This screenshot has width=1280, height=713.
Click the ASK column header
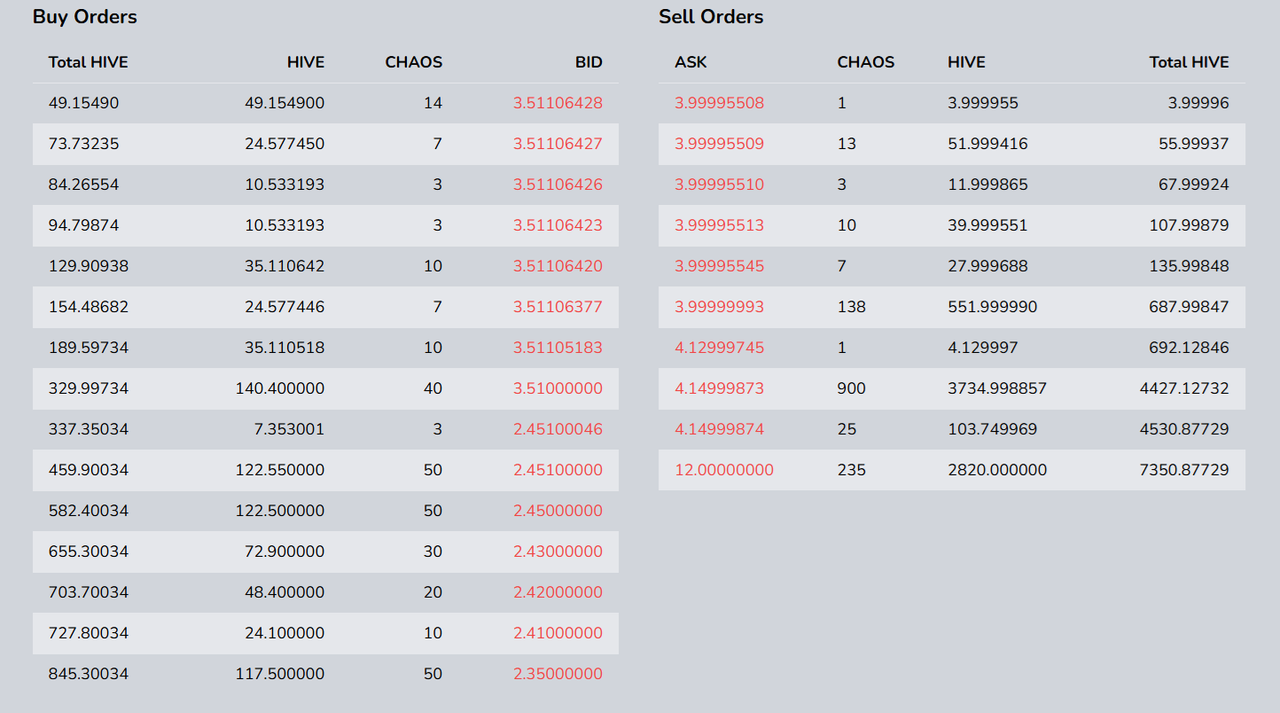click(690, 62)
